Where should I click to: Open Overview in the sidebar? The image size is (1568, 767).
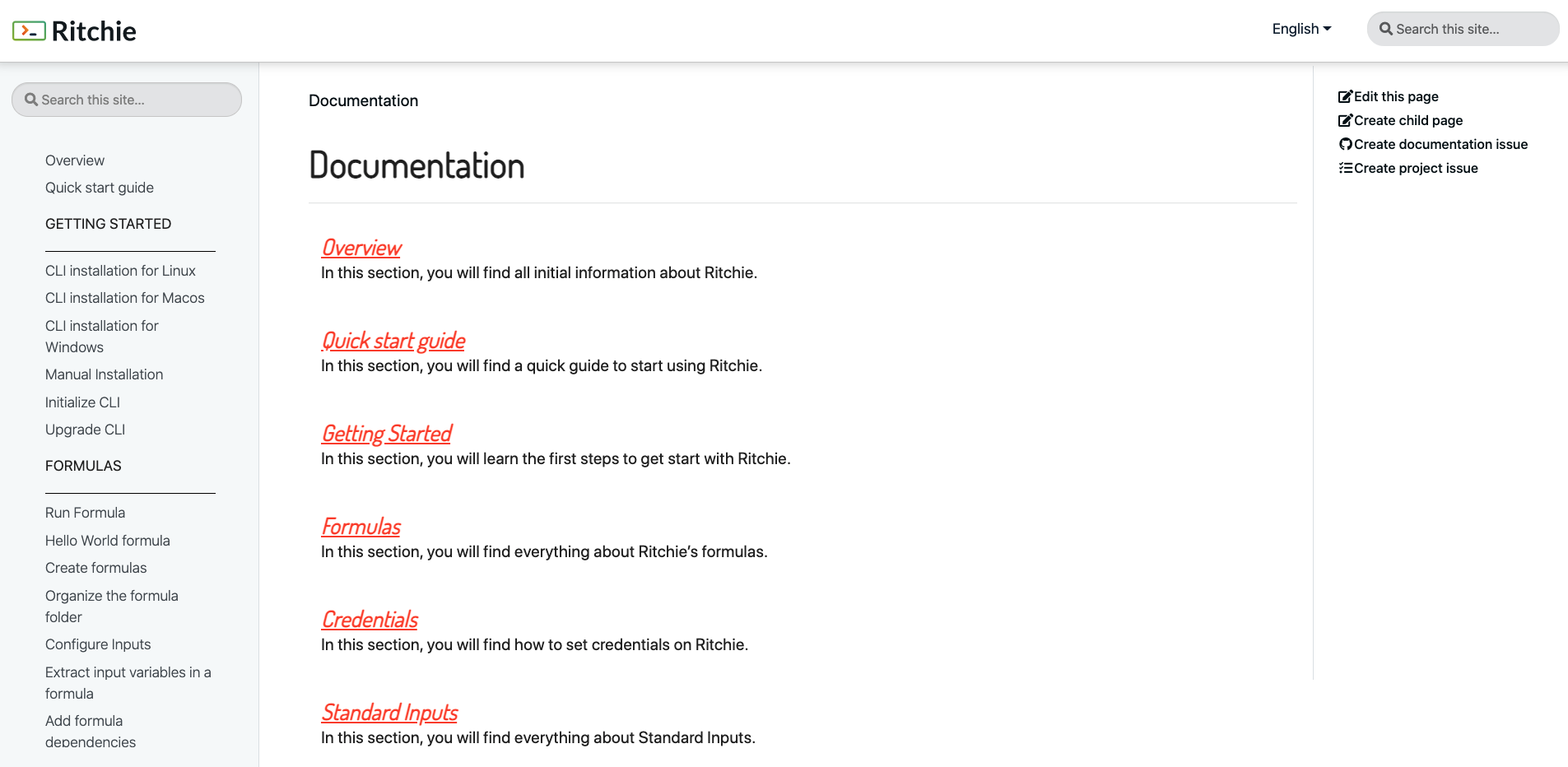75,160
